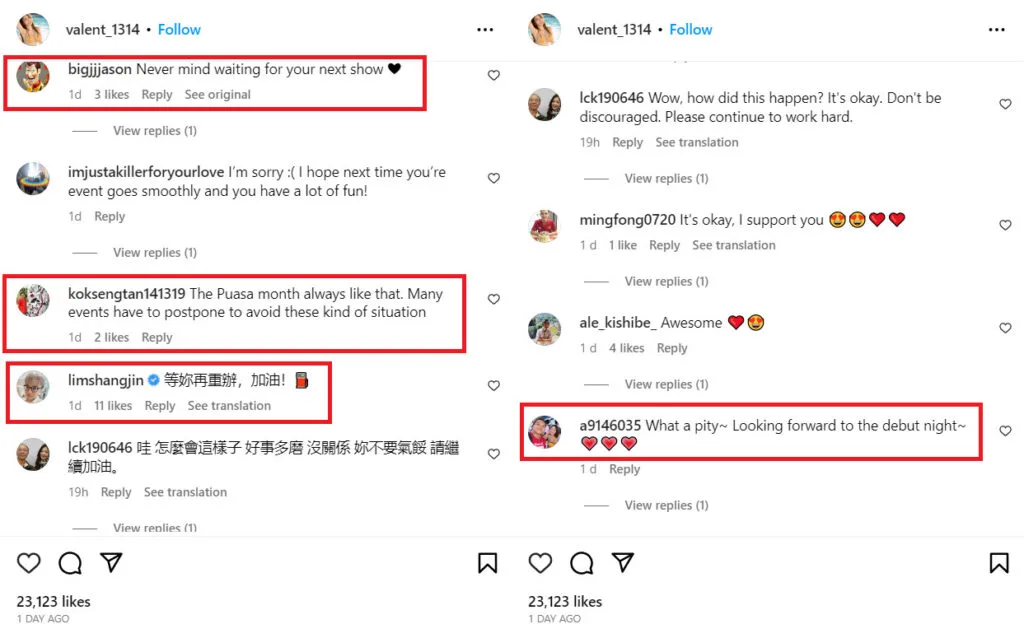Open comments via left panel speech bubble icon
The height and width of the screenshot is (638, 1024).
click(70, 563)
